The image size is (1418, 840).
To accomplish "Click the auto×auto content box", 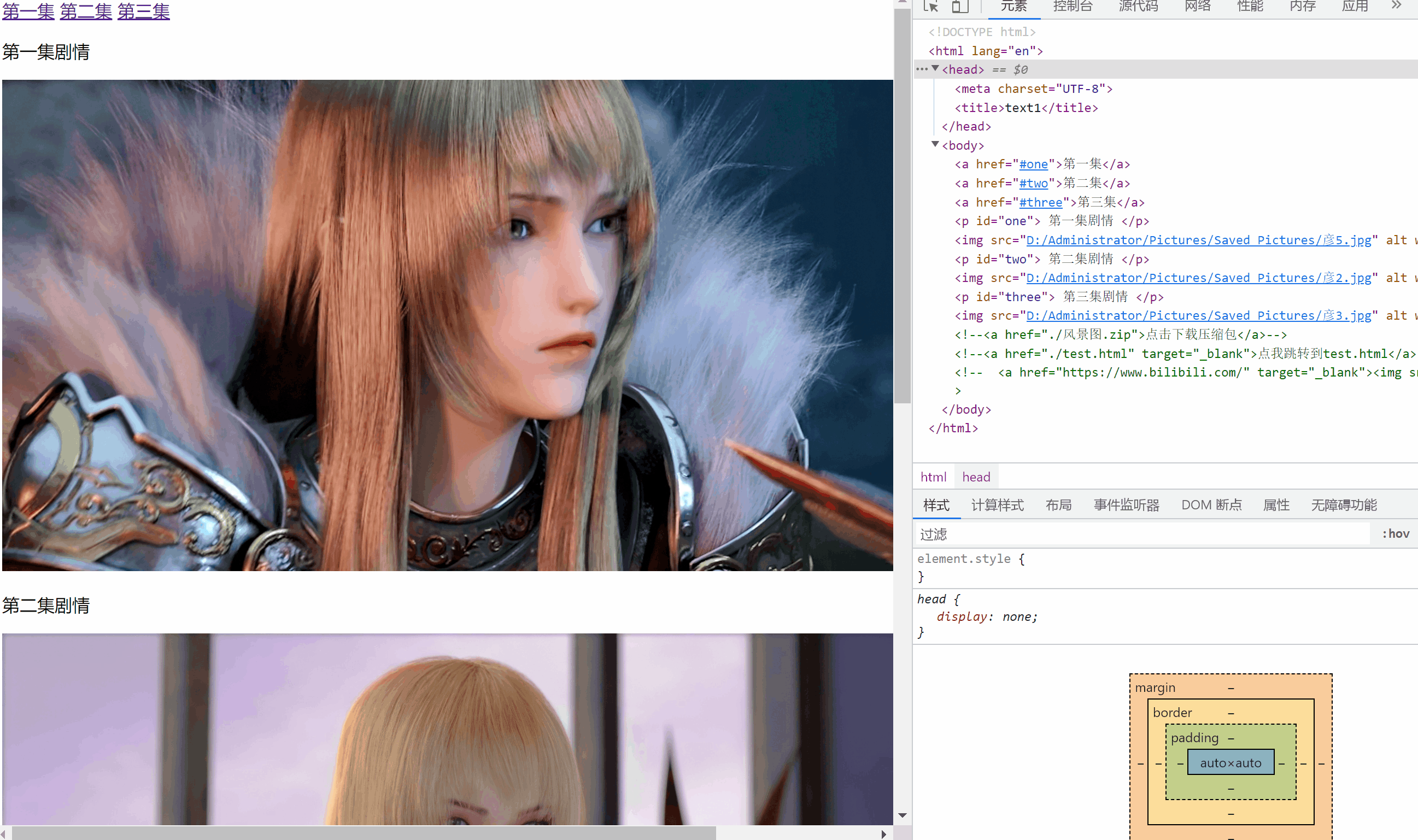I will (1231, 763).
